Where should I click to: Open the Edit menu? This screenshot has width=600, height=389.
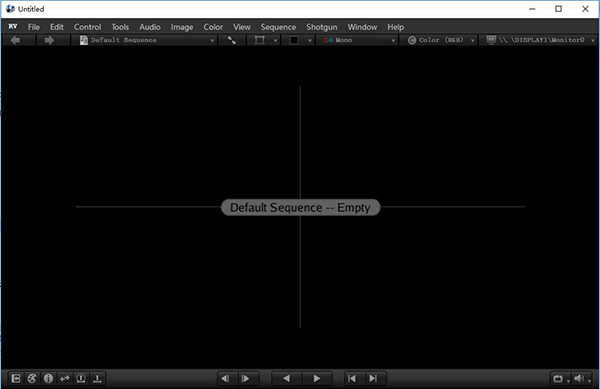[x=57, y=27]
